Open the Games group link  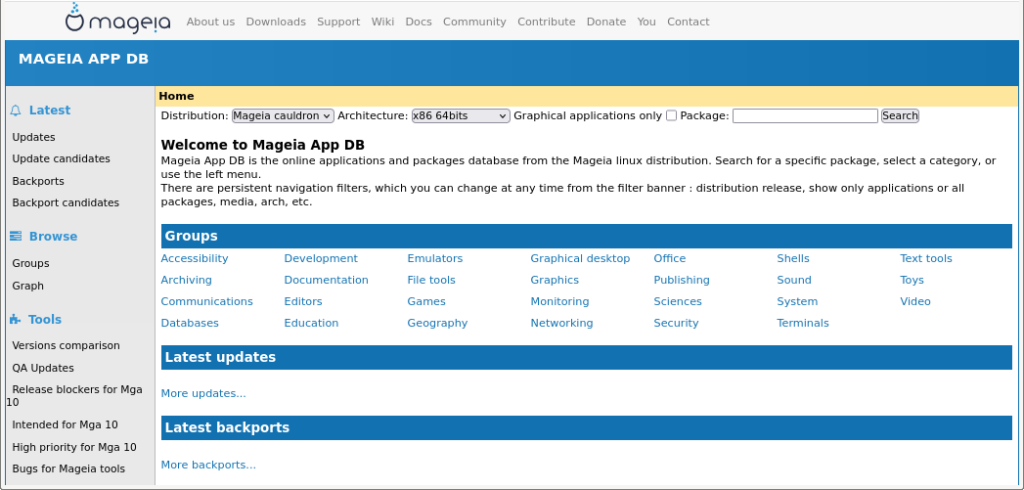(426, 301)
